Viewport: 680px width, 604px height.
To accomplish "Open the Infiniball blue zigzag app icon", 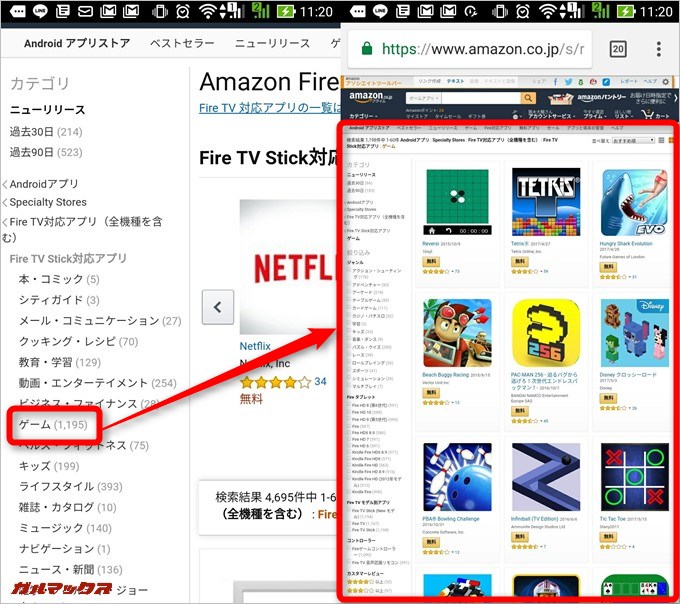I will click(546, 477).
